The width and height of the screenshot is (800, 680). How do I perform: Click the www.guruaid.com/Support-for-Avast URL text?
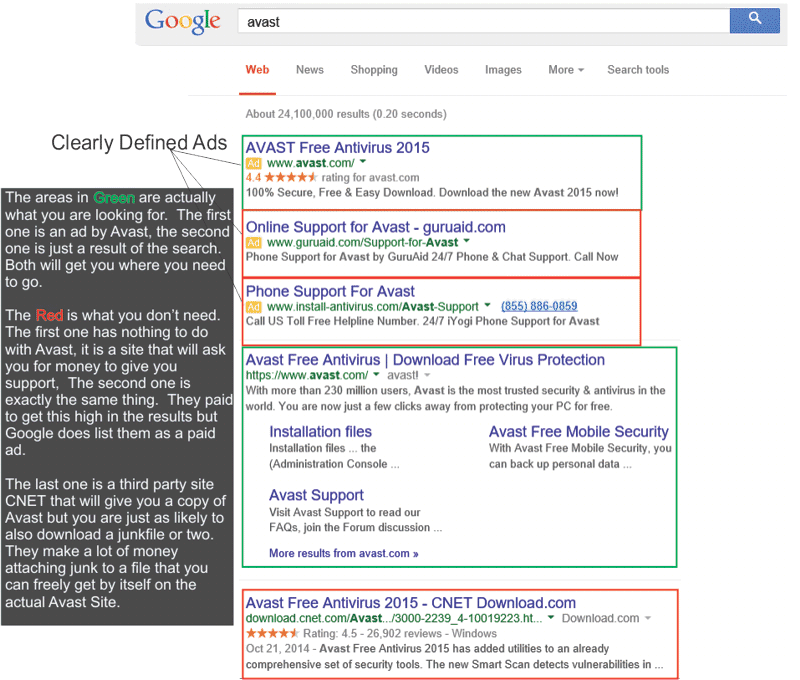[362, 242]
